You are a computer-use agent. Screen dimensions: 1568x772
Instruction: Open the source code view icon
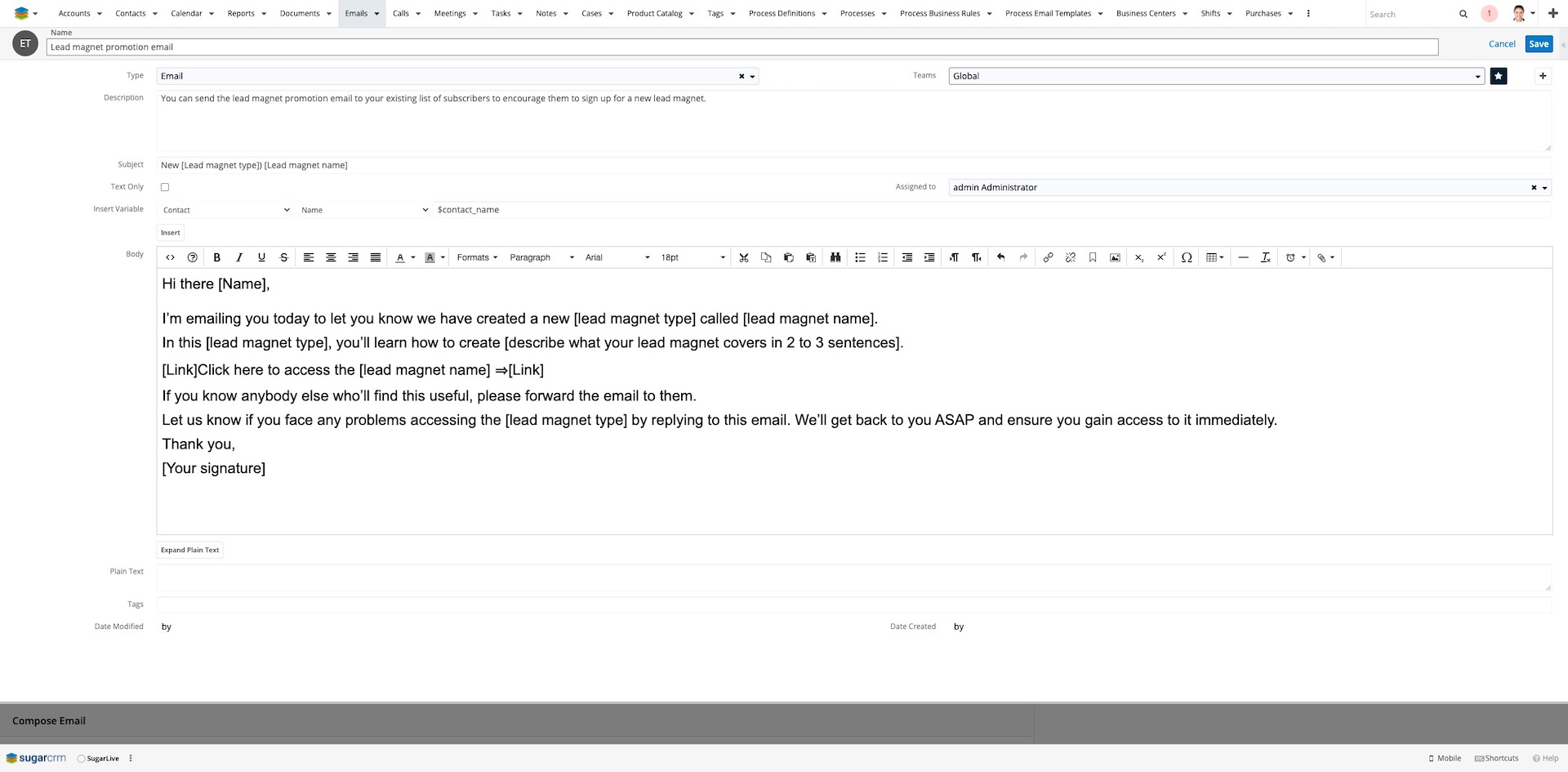[x=170, y=257]
